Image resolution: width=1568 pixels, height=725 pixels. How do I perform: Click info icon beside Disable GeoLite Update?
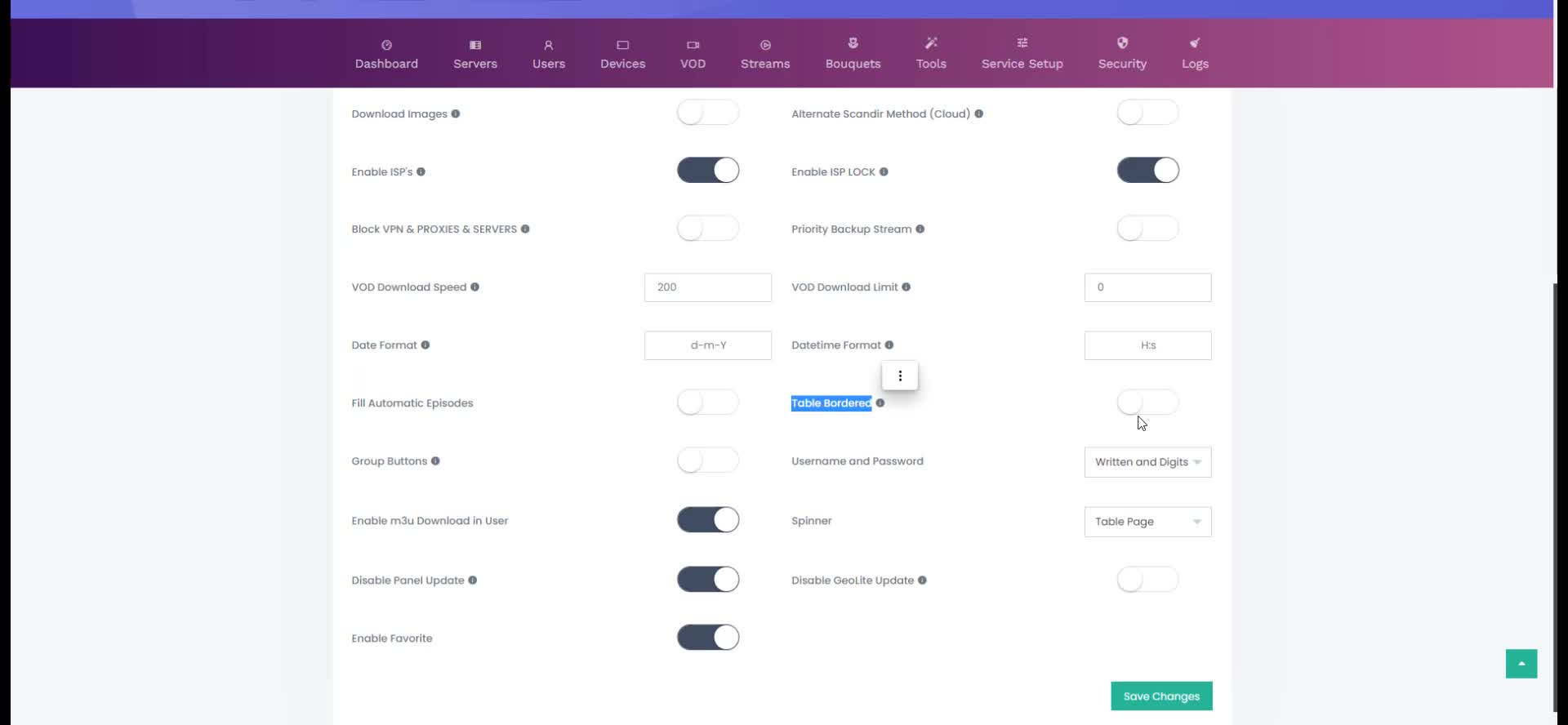click(922, 580)
